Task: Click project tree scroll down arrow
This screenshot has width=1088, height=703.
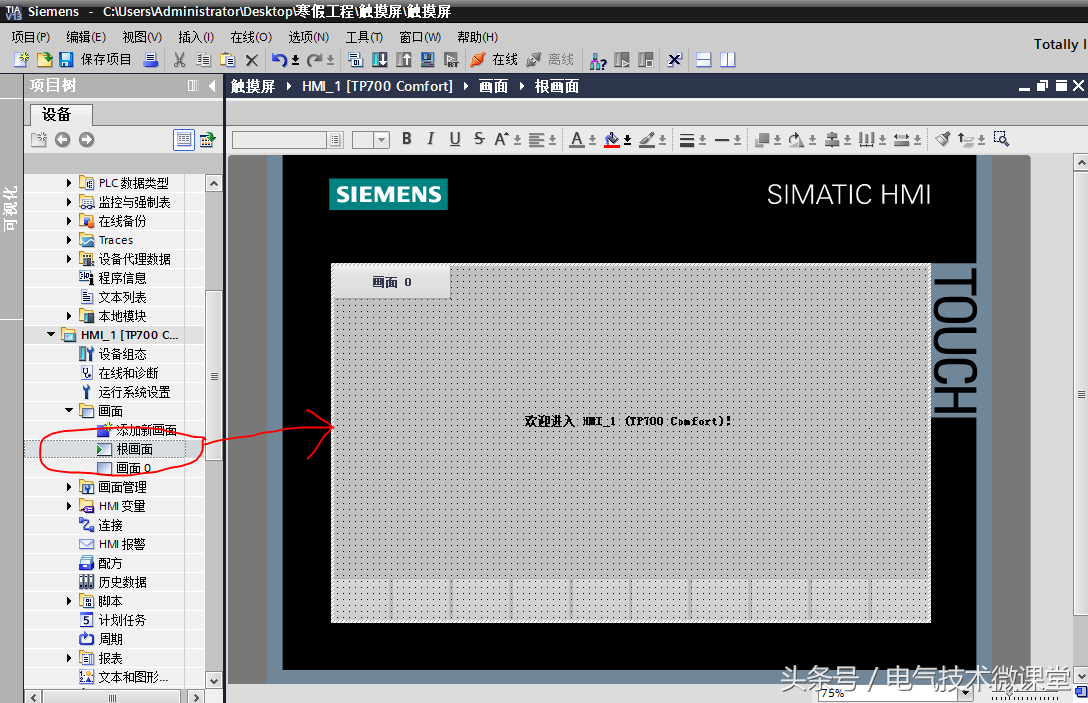Action: pyautogui.click(x=214, y=681)
